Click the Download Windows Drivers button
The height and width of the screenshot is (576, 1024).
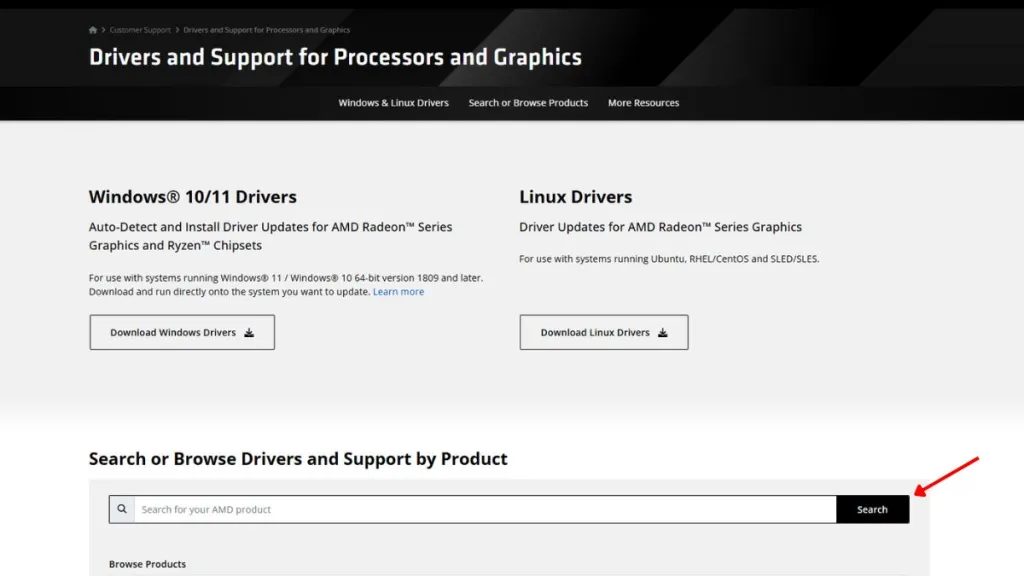[x=182, y=332]
